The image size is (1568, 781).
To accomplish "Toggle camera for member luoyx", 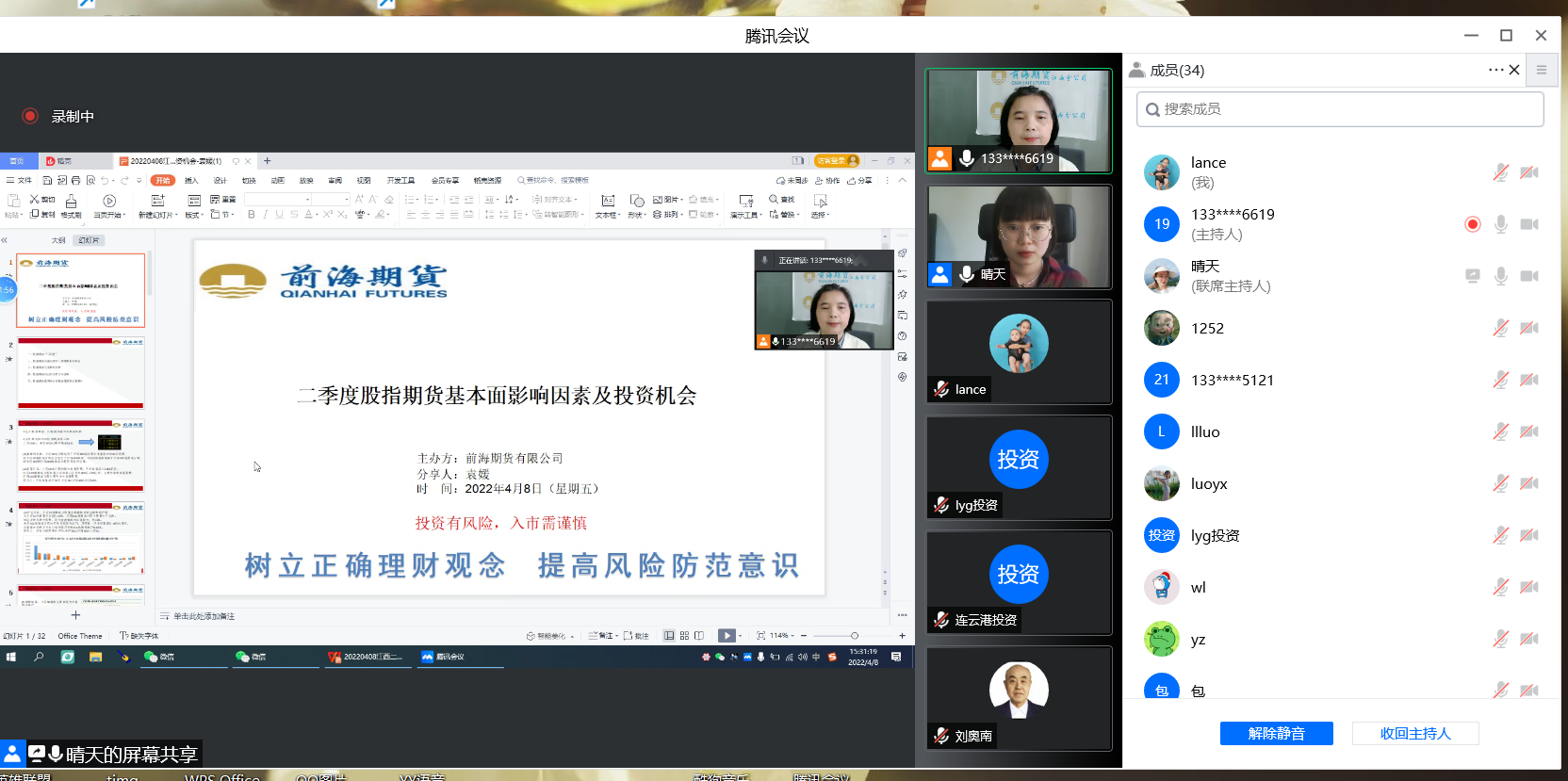I will click(x=1529, y=483).
